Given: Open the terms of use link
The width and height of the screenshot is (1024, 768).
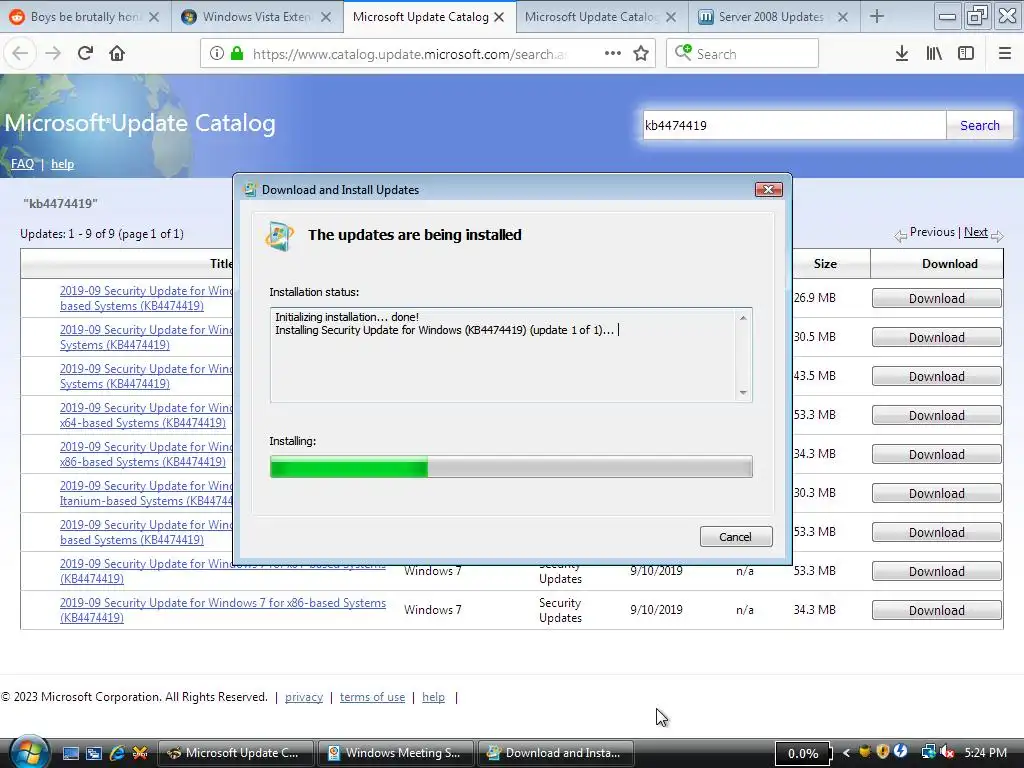Looking at the screenshot, I should click(x=372, y=697).
